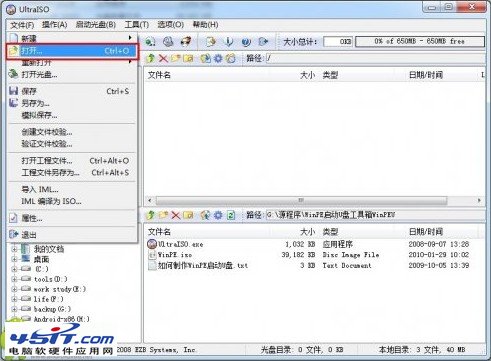Choose 属性... menu entry
Image resolution: width=491 pixels, height=361 pixels.
pyautogui.click(x=72, y=218)
